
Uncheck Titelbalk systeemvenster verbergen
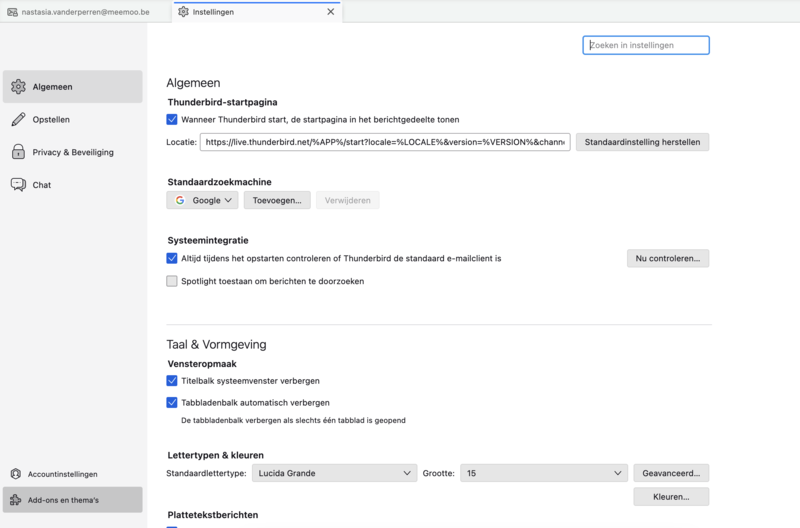point(172,381)
